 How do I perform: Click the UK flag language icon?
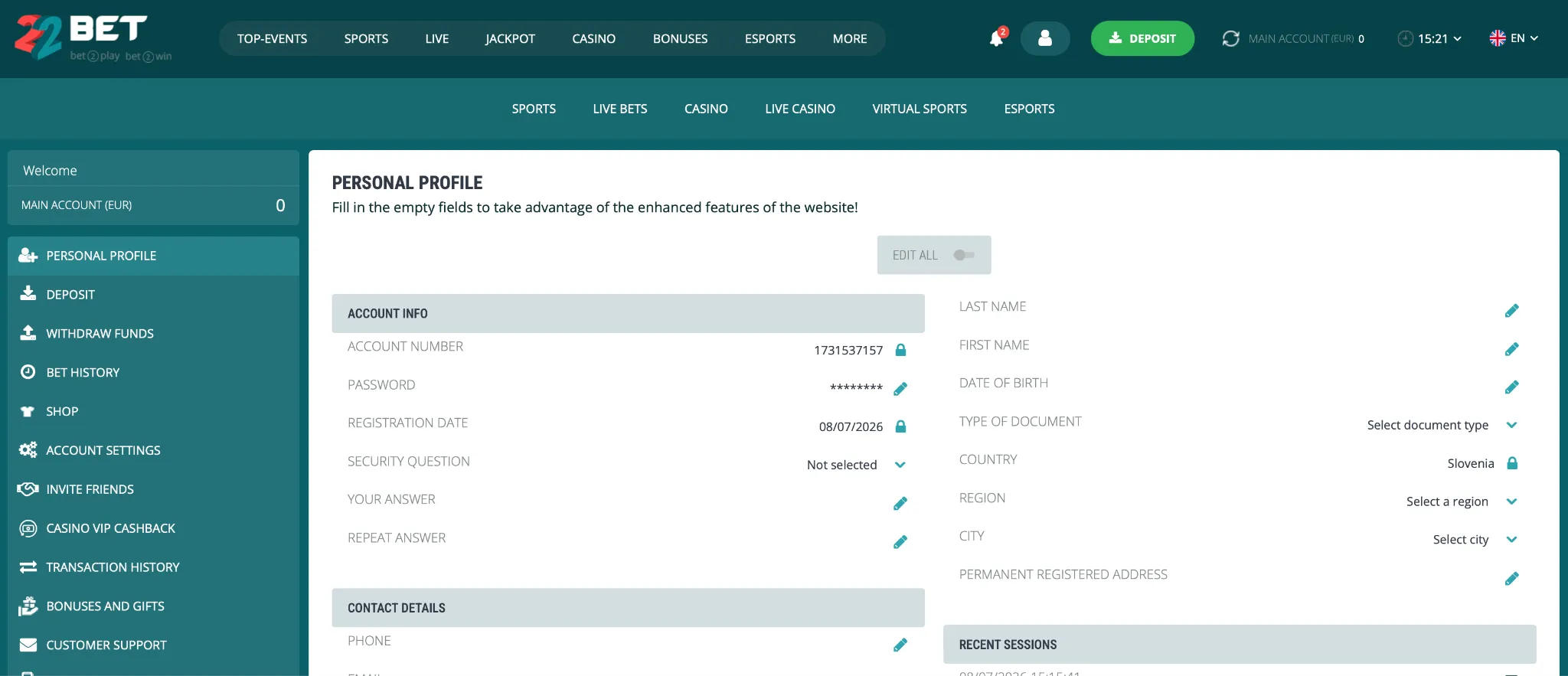1498,38
